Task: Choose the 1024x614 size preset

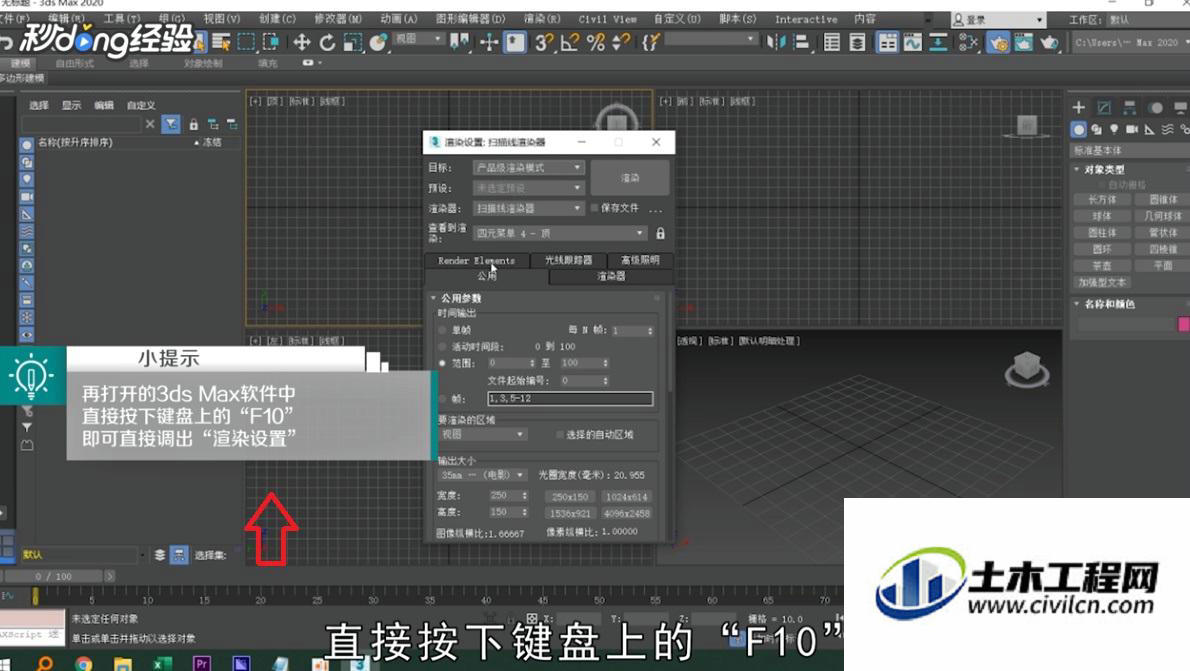Action: tap(626, 497)
